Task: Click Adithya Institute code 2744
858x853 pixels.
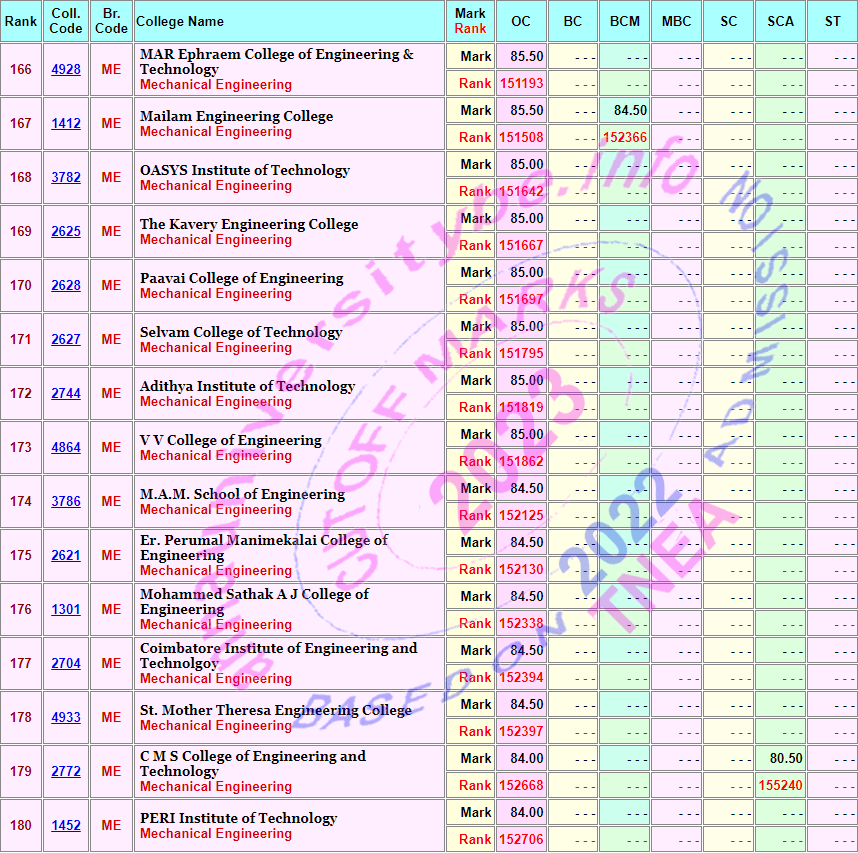Action: 66,394
